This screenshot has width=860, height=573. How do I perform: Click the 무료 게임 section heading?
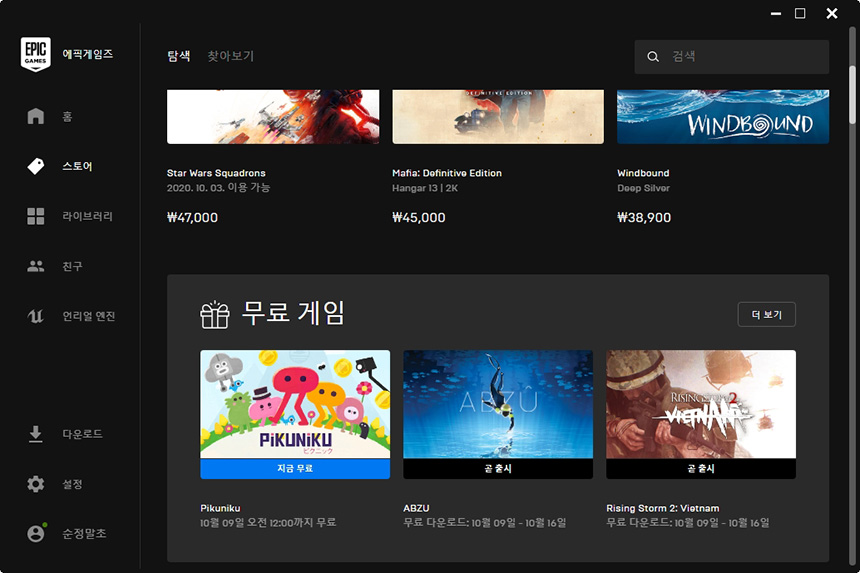(x=293, y=314)
